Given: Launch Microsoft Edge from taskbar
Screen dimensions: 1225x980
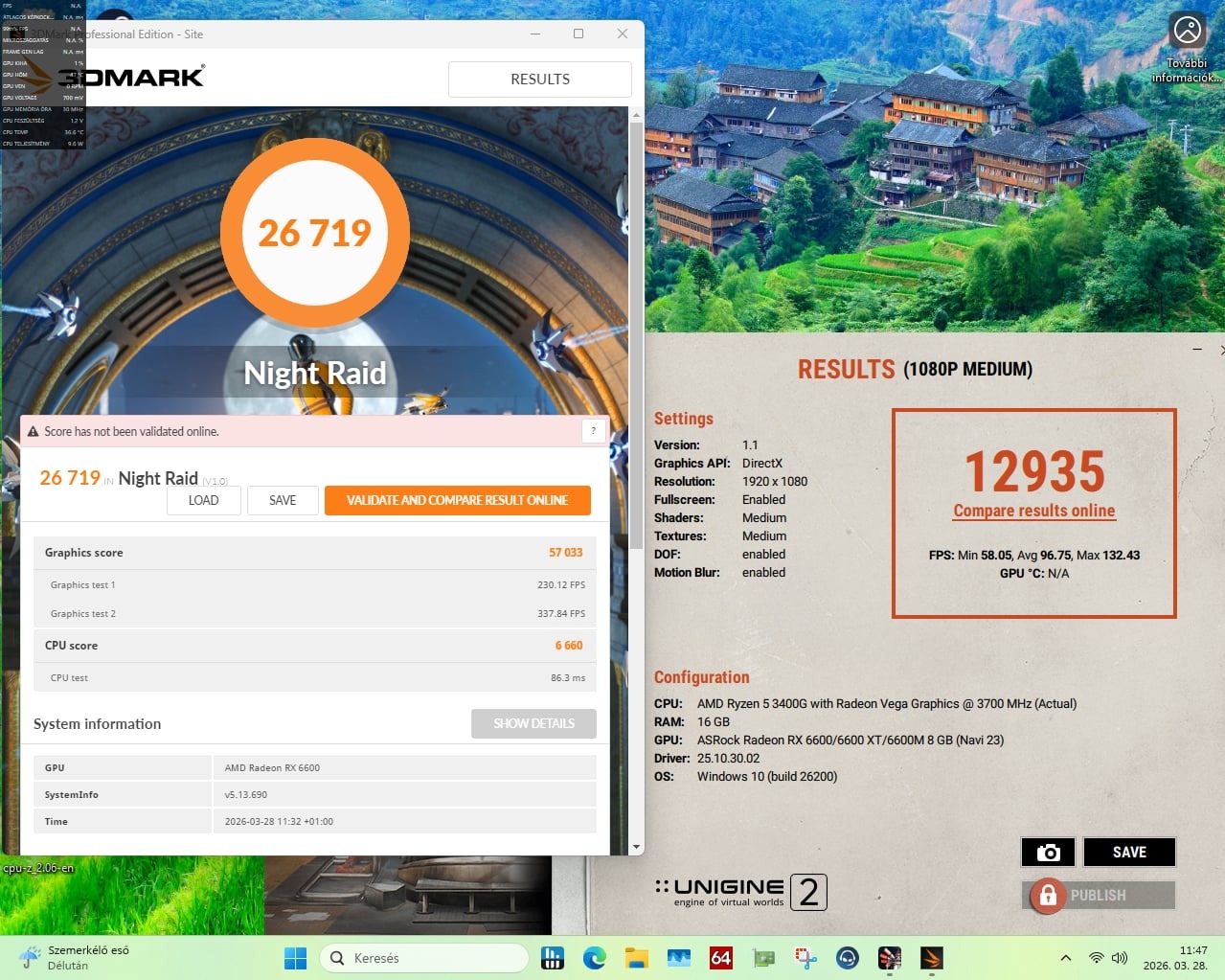Looking at the screenshot, I should (x=595, y=958).
